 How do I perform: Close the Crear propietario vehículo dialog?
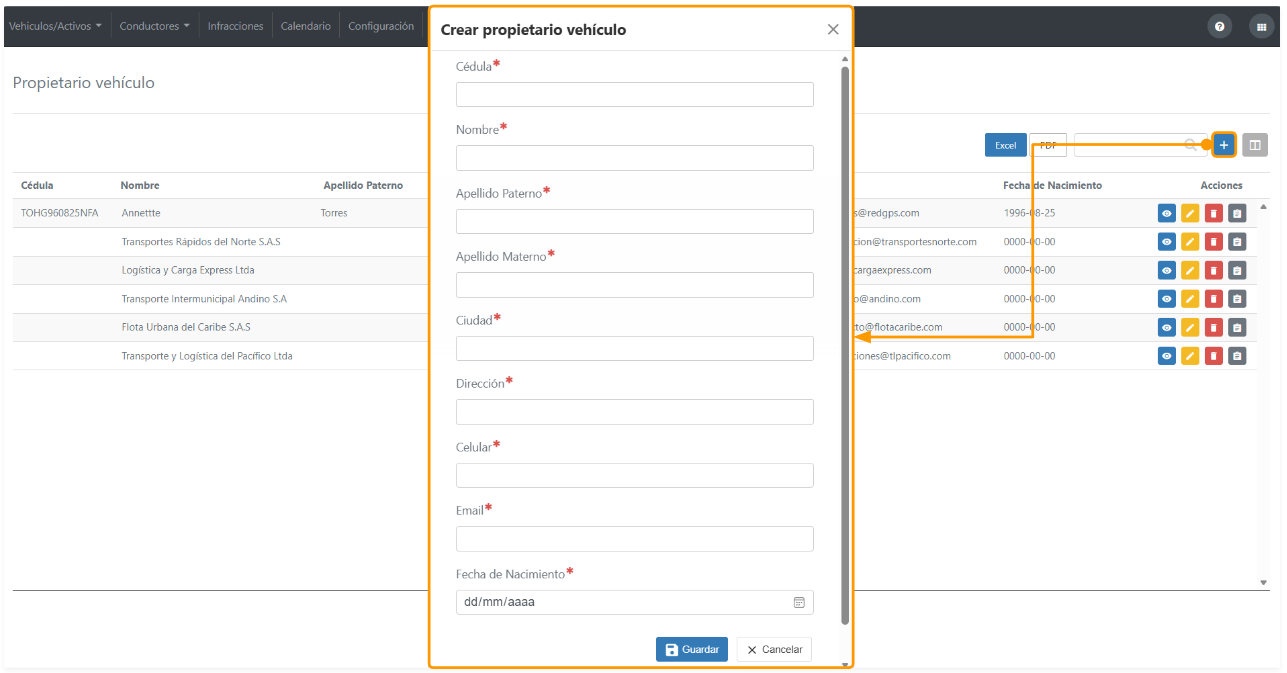(833, 29)
